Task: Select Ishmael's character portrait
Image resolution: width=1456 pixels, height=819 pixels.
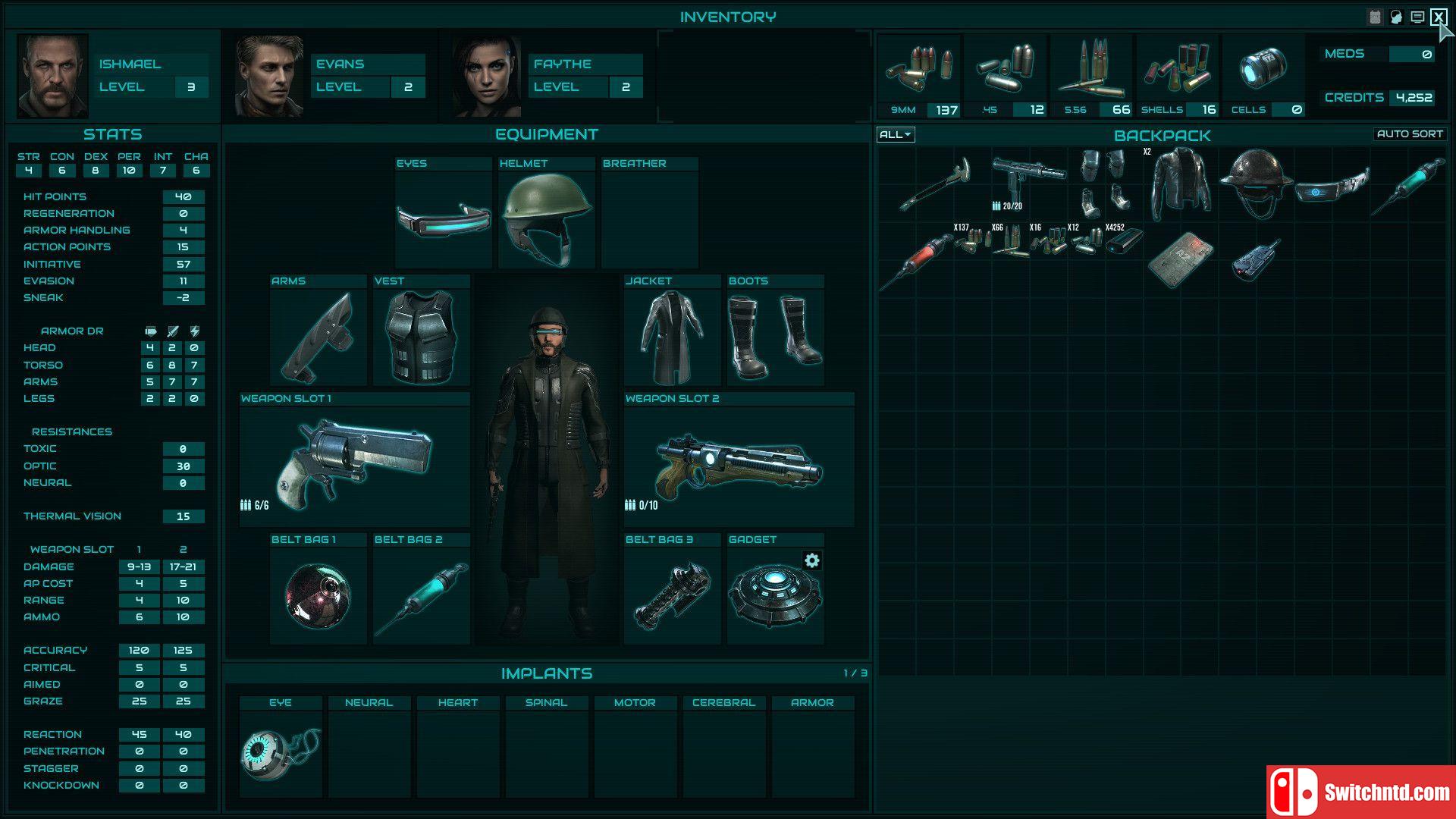Action: click(53, 75)
